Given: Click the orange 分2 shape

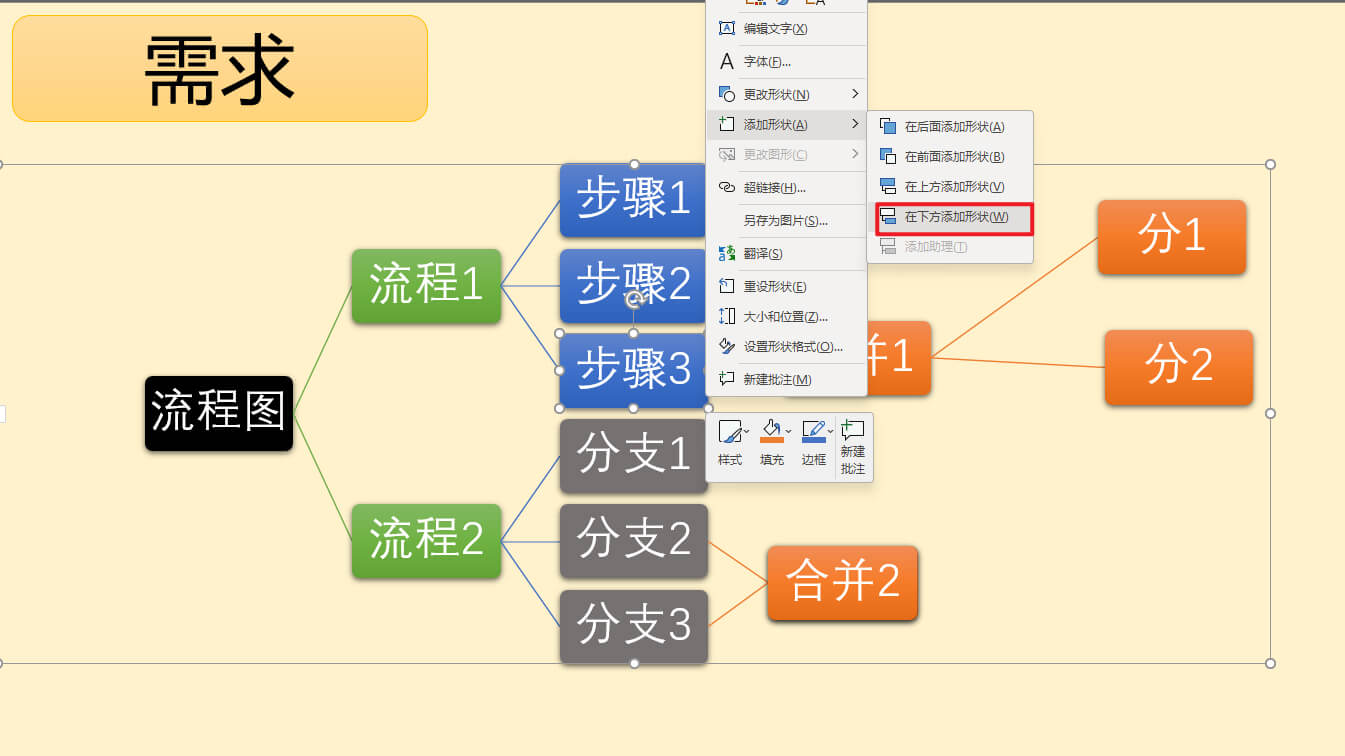Looking at the screenshot, I should [x=1179, y=367].
